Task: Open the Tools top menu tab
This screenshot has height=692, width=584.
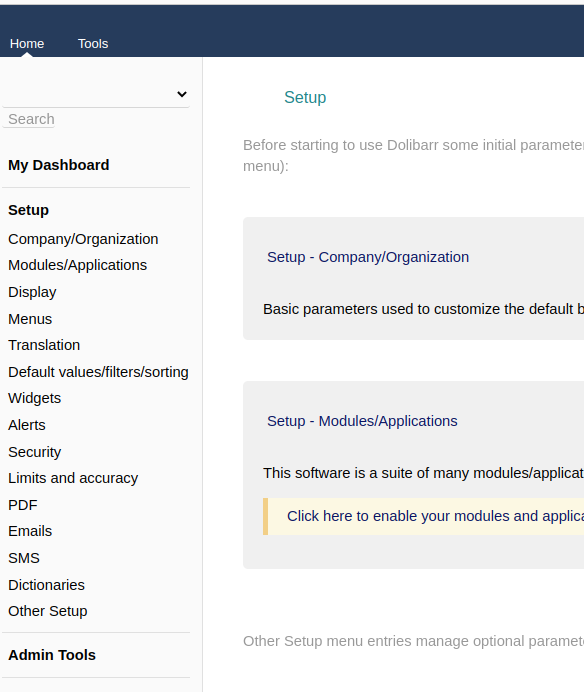Action: click(x=93, y=44)
